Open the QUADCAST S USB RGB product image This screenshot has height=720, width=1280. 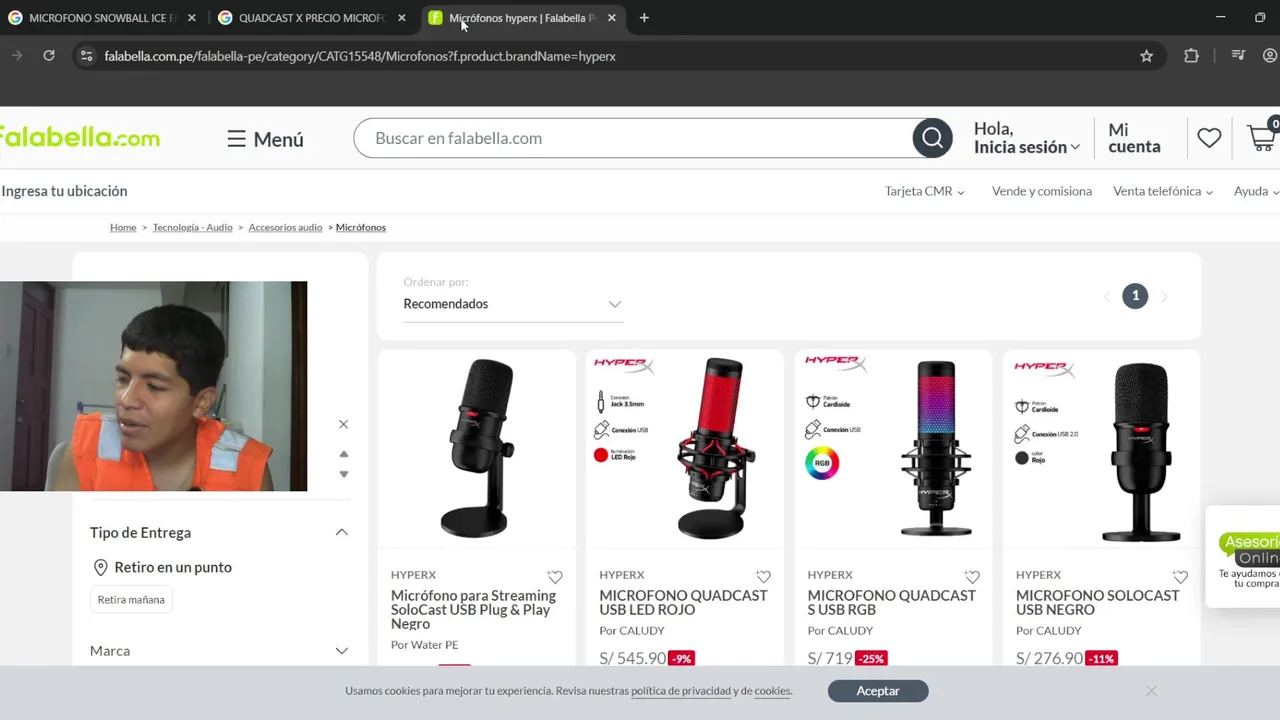tap(893, 448)
